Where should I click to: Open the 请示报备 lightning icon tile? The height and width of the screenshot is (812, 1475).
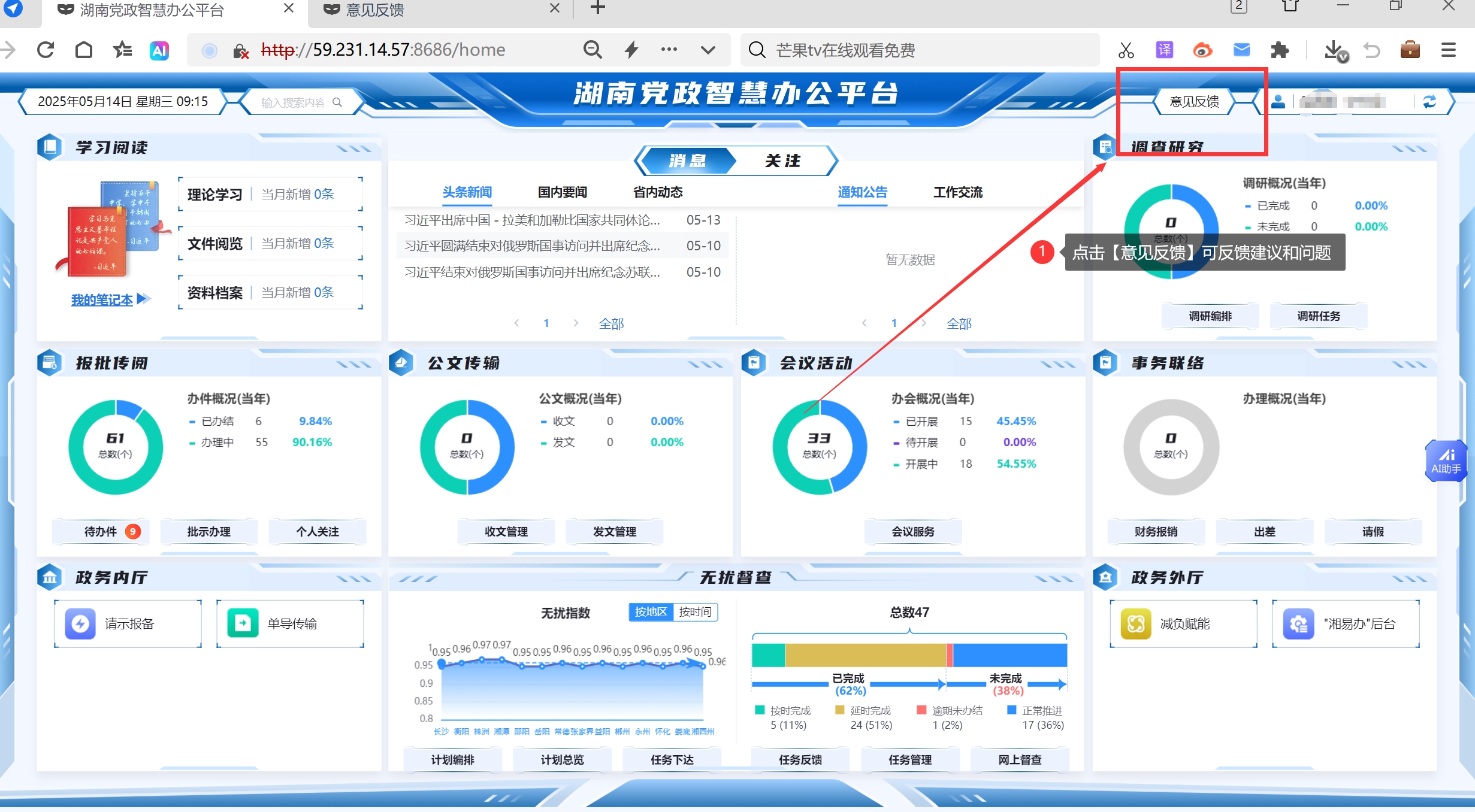click(x=80, y=623)
